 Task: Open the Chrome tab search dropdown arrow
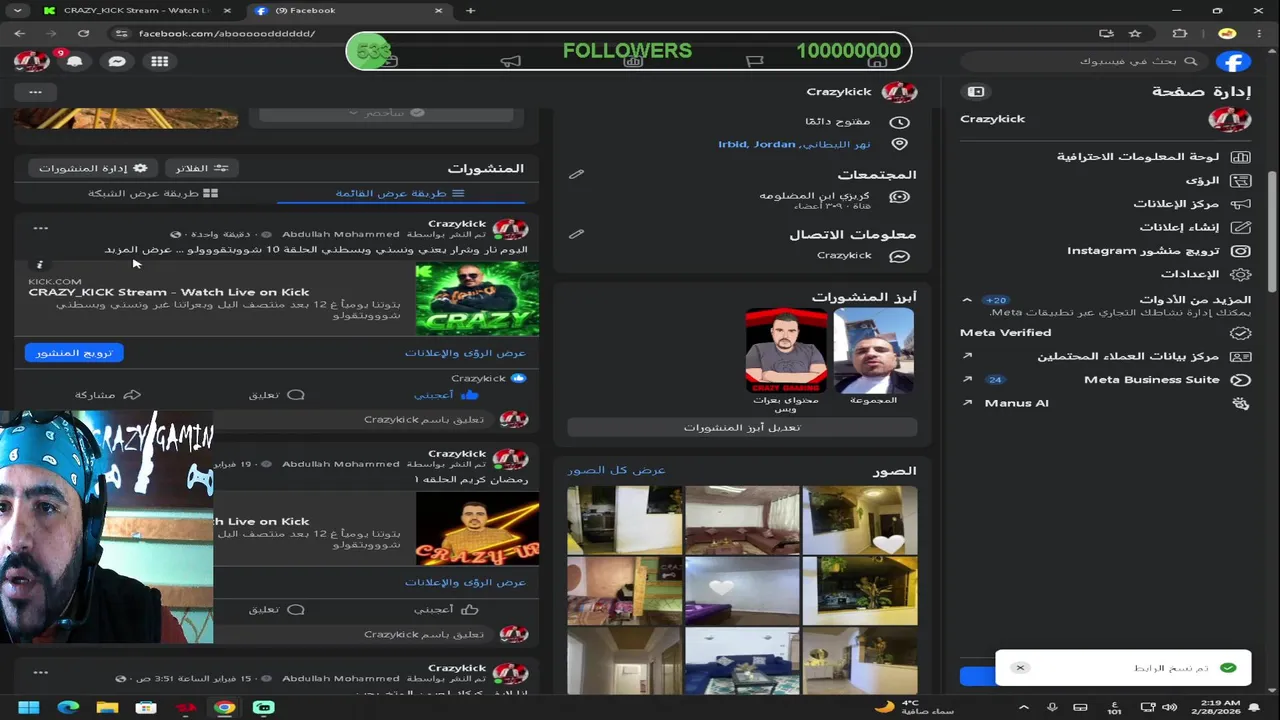pos(17,10)
